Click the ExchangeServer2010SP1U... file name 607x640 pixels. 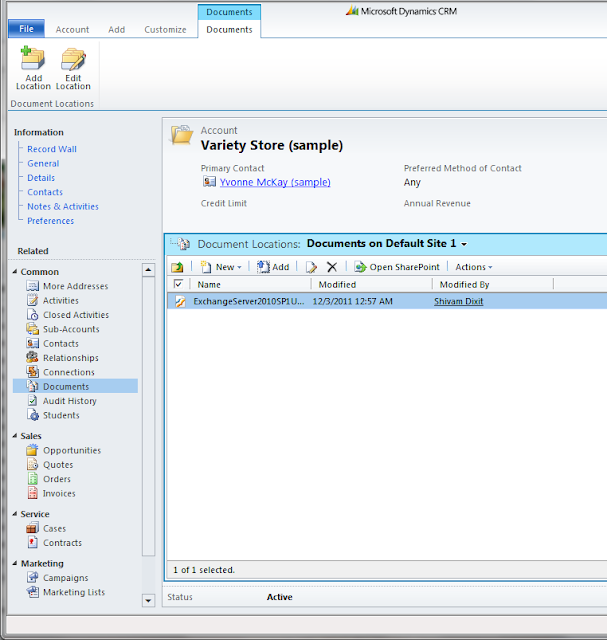249,301
